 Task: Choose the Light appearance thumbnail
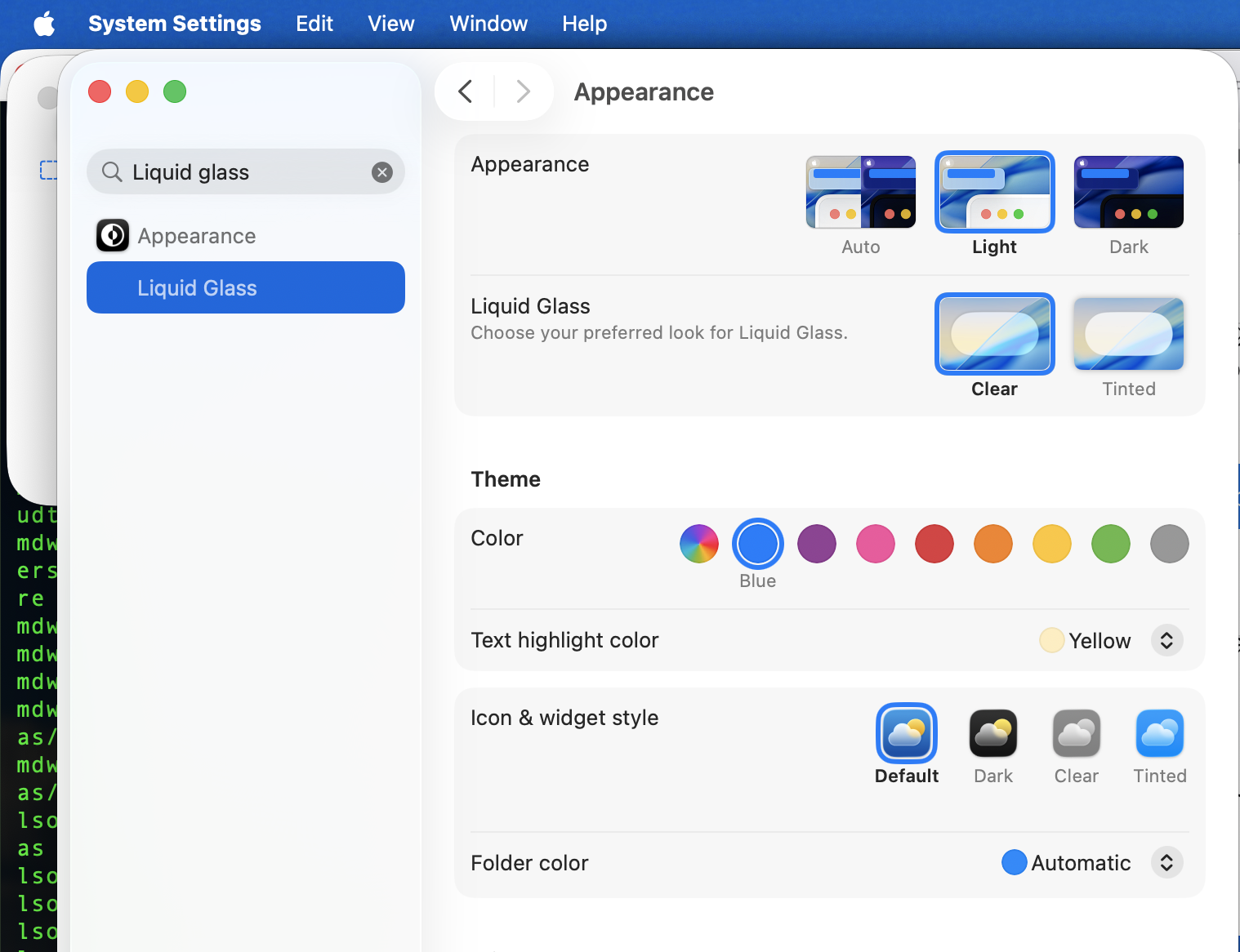995,193
